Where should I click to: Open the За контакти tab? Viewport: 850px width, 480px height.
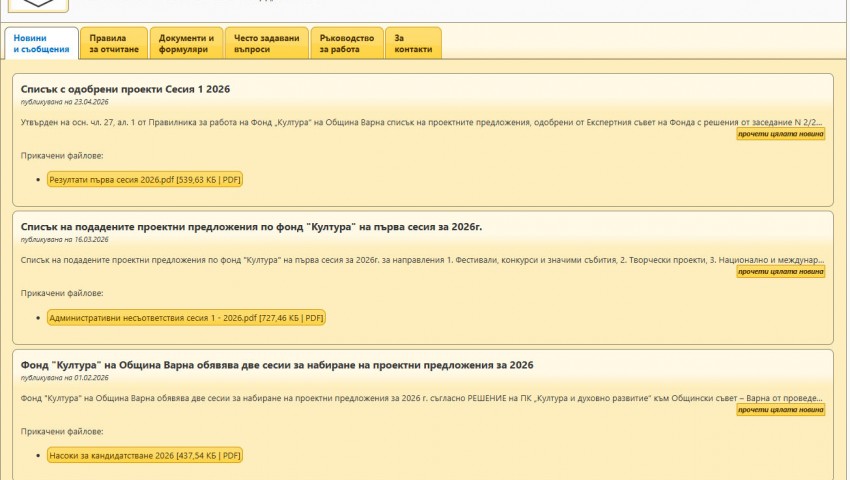point(413,43)
